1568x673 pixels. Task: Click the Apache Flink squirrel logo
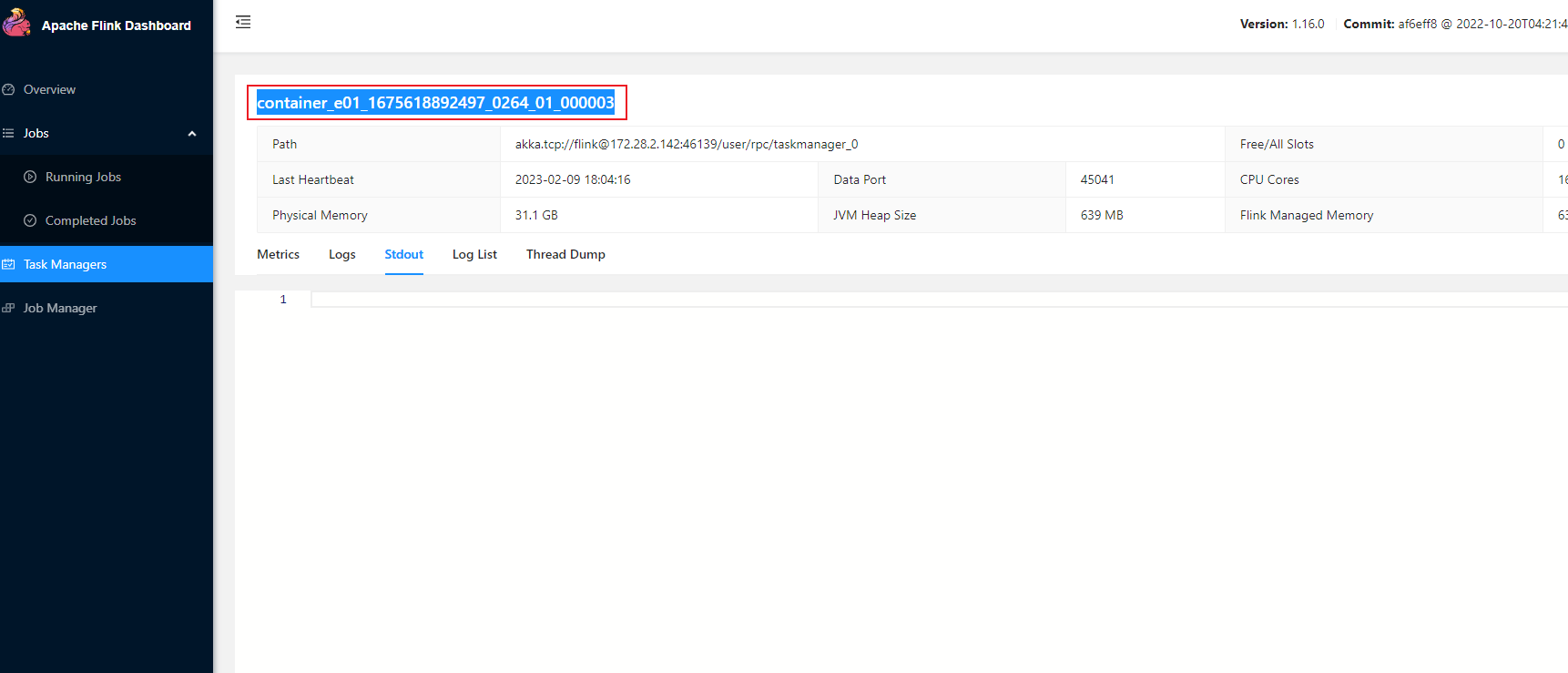point(16,23)
